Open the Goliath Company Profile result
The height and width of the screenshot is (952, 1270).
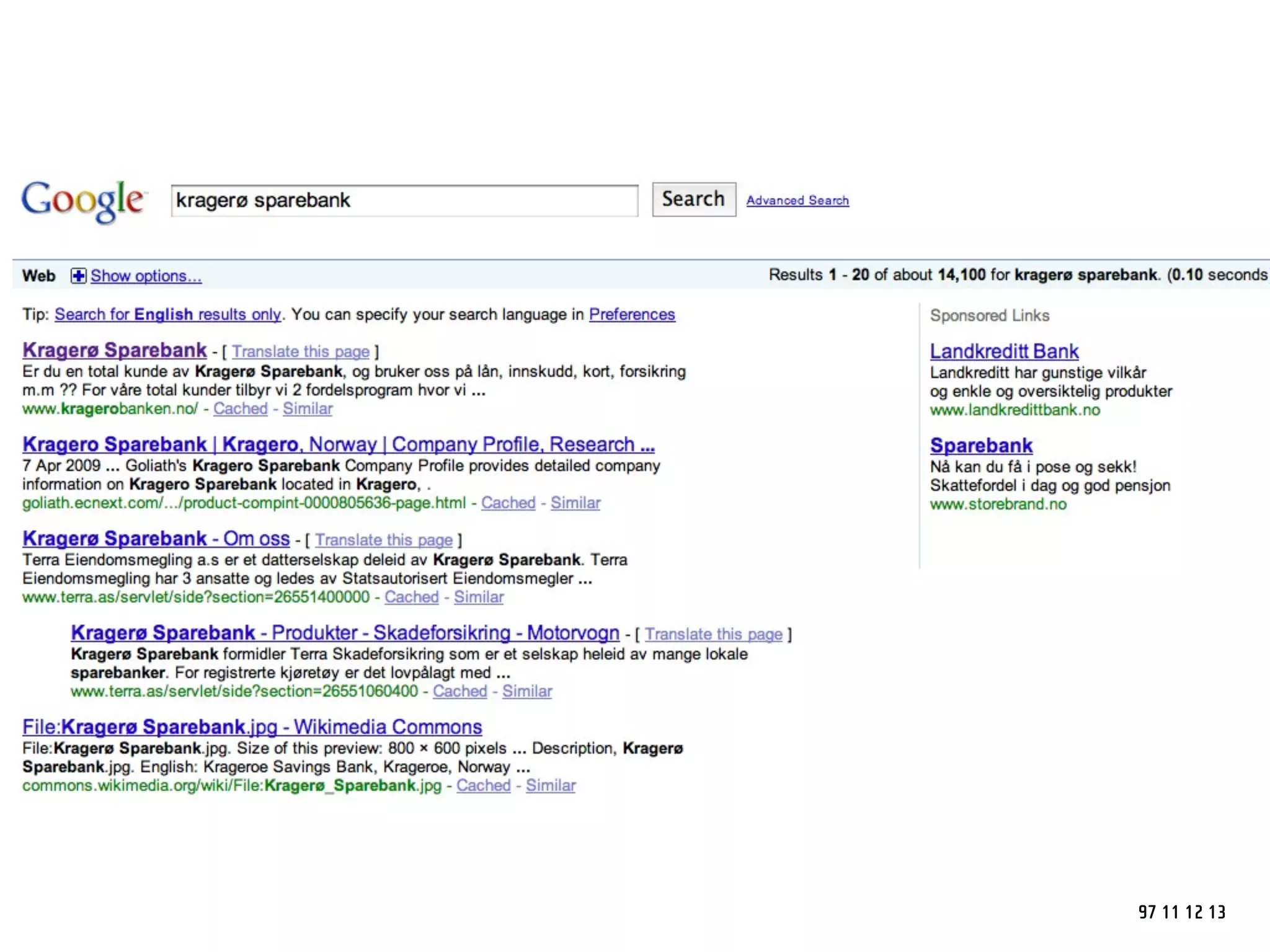coord(338,444)
